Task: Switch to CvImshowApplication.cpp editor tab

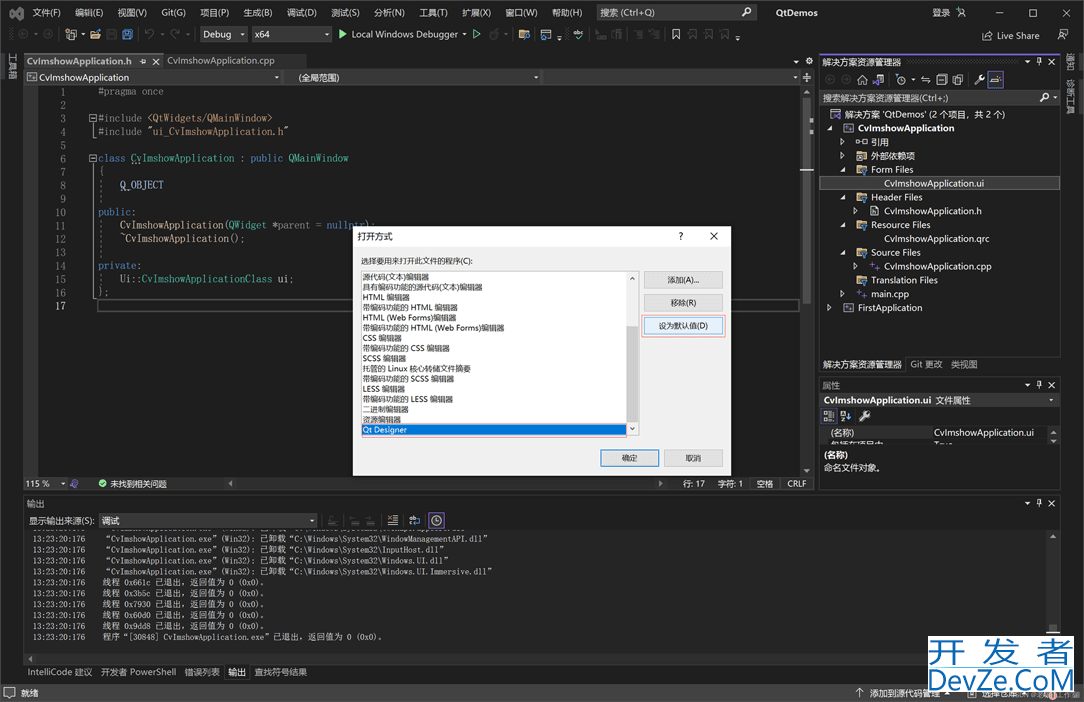Action: 221,61
